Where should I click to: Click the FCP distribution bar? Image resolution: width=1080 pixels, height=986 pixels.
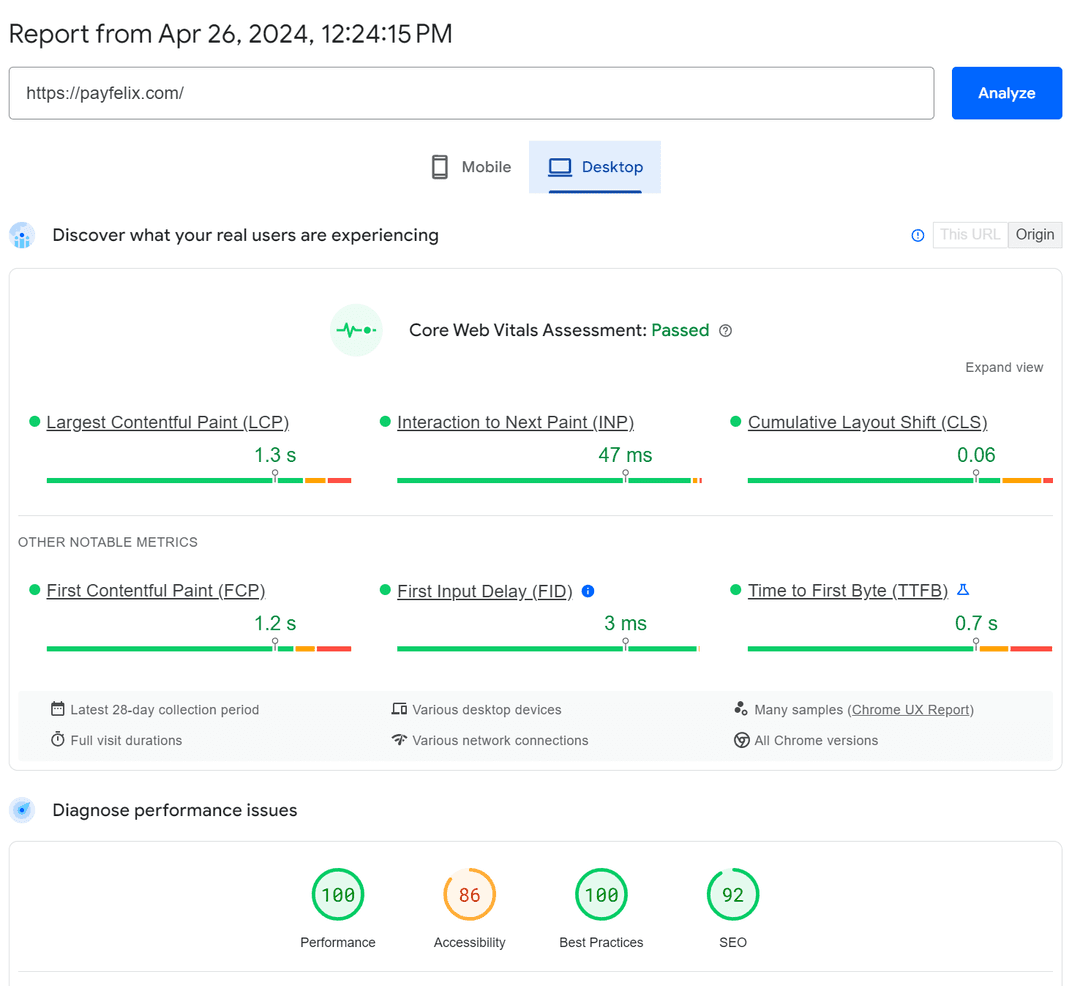tap(199, 649)
